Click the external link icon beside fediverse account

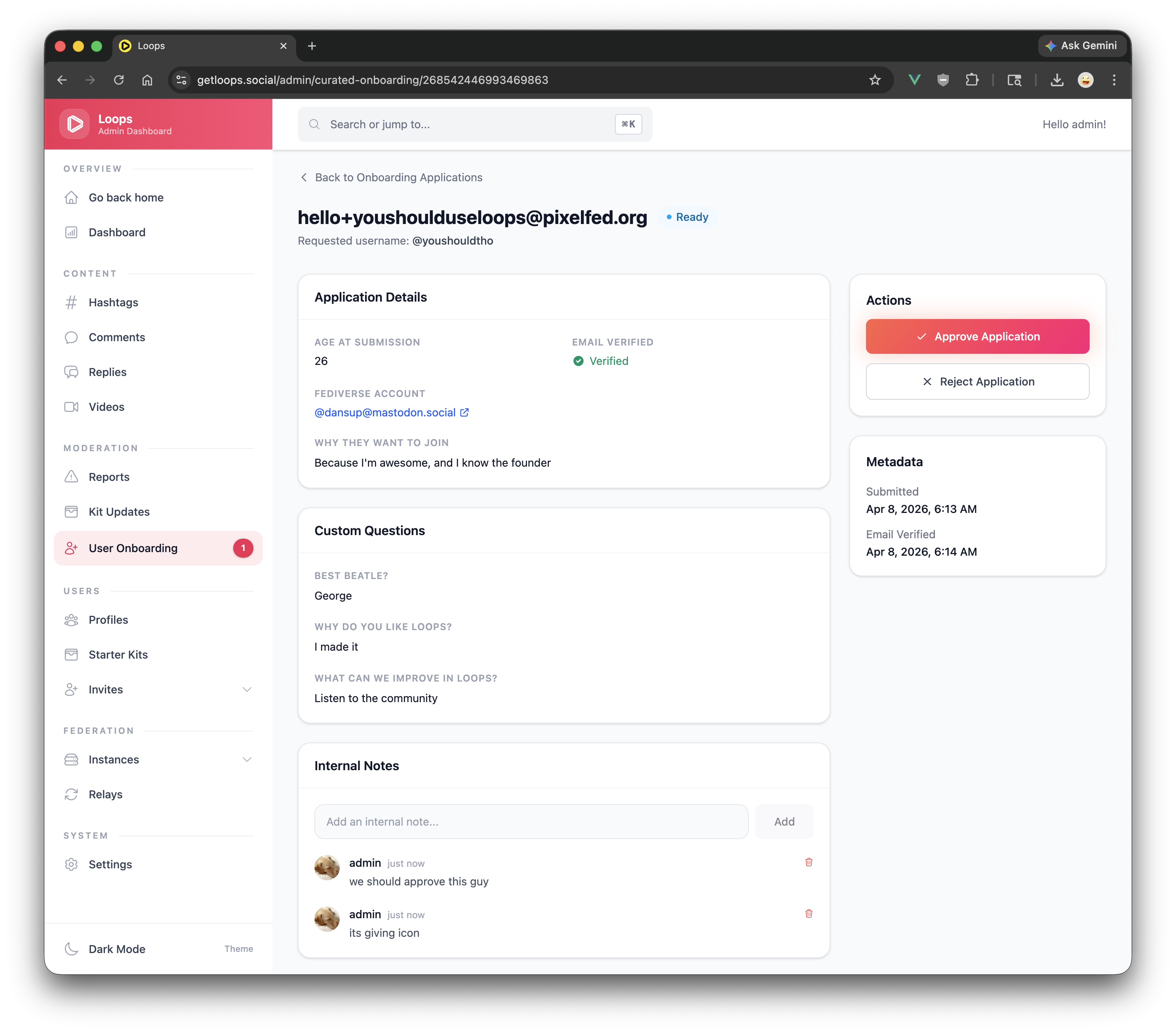464,412
